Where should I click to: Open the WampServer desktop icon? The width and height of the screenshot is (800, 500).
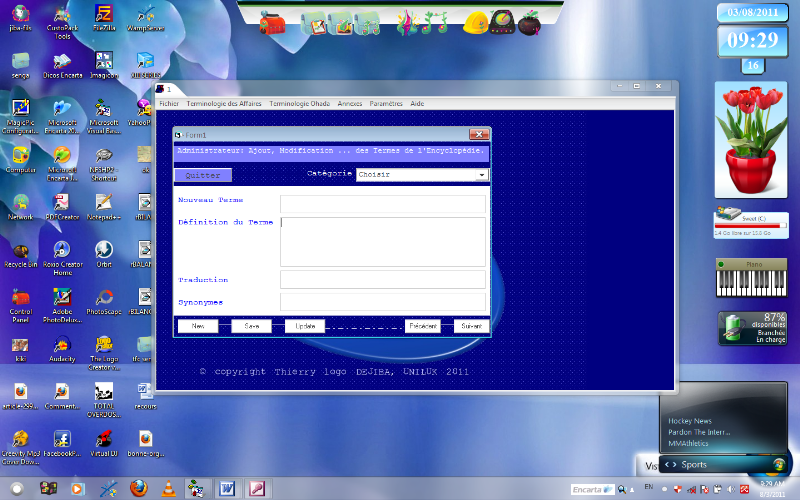coord(145,18)
